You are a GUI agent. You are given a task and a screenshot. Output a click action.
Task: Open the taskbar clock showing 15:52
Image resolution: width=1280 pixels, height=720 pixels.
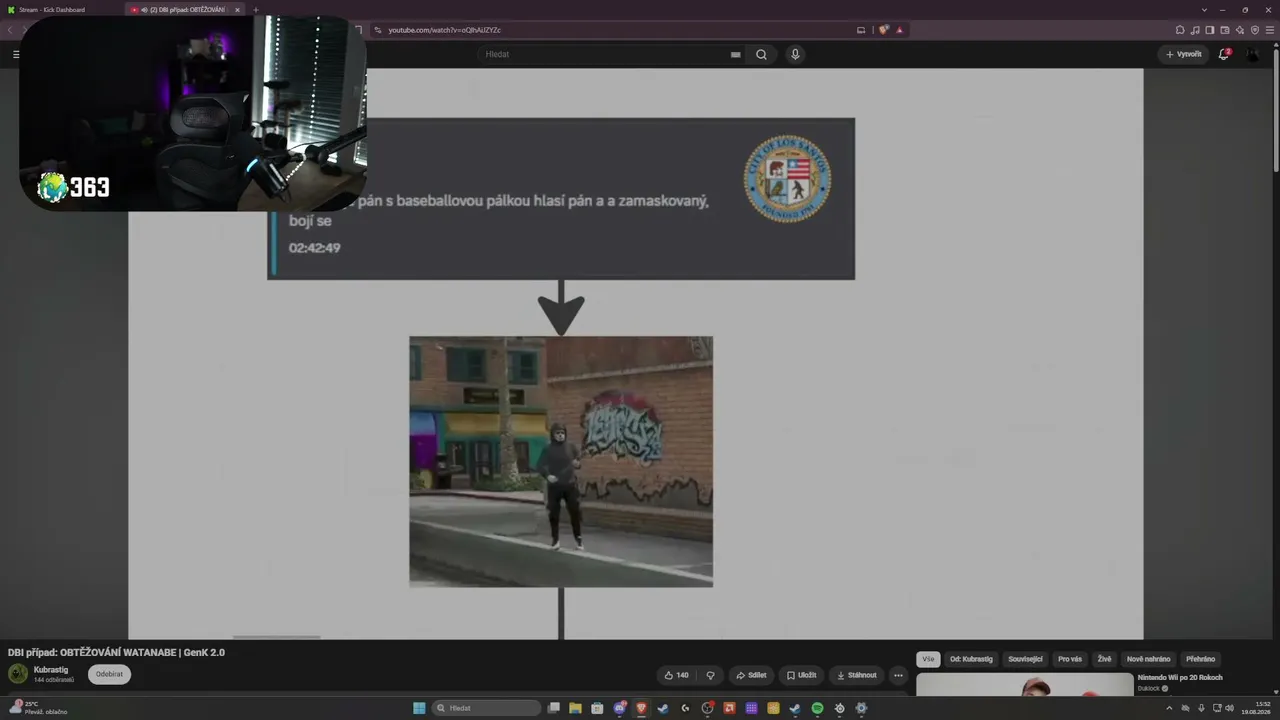pyautogui.click(x=1255, y=708)
